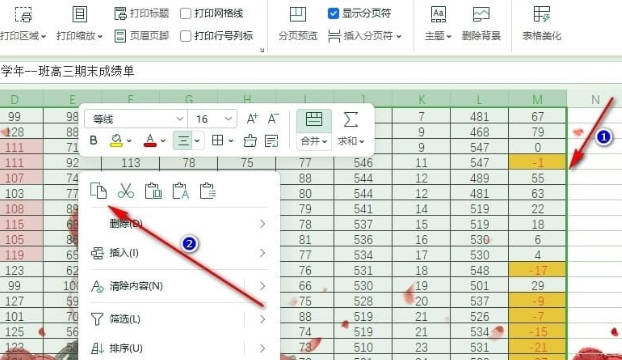Image resolution: width=622 pixels, height=360 pixels.
Task: Expand the 插入分页符 dropdown arrow
Action: coord(399,36)
